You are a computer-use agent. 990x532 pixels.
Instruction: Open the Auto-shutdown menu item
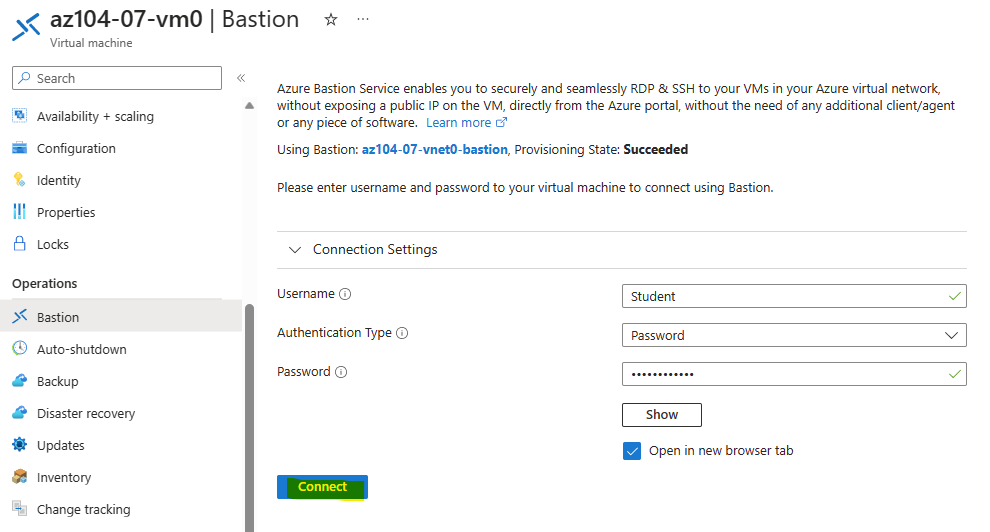tap(81, 349)
